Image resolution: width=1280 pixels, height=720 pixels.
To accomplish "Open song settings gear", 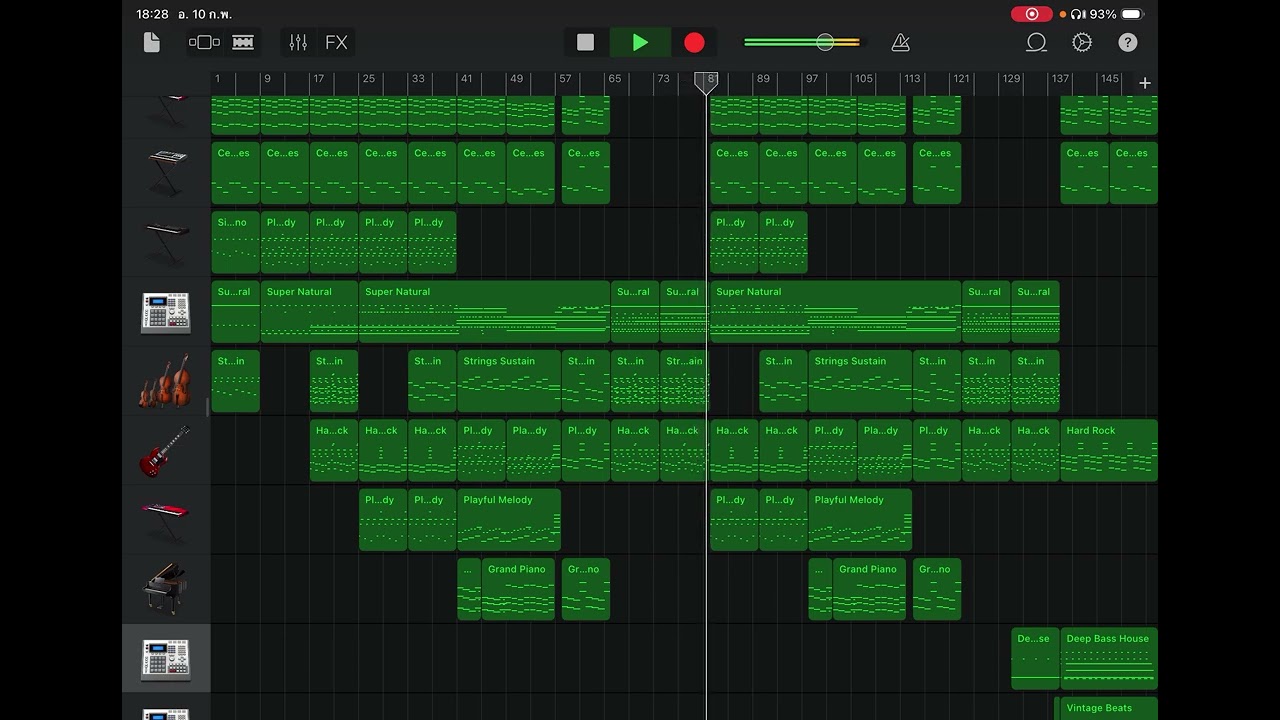I will [1082, 42].
